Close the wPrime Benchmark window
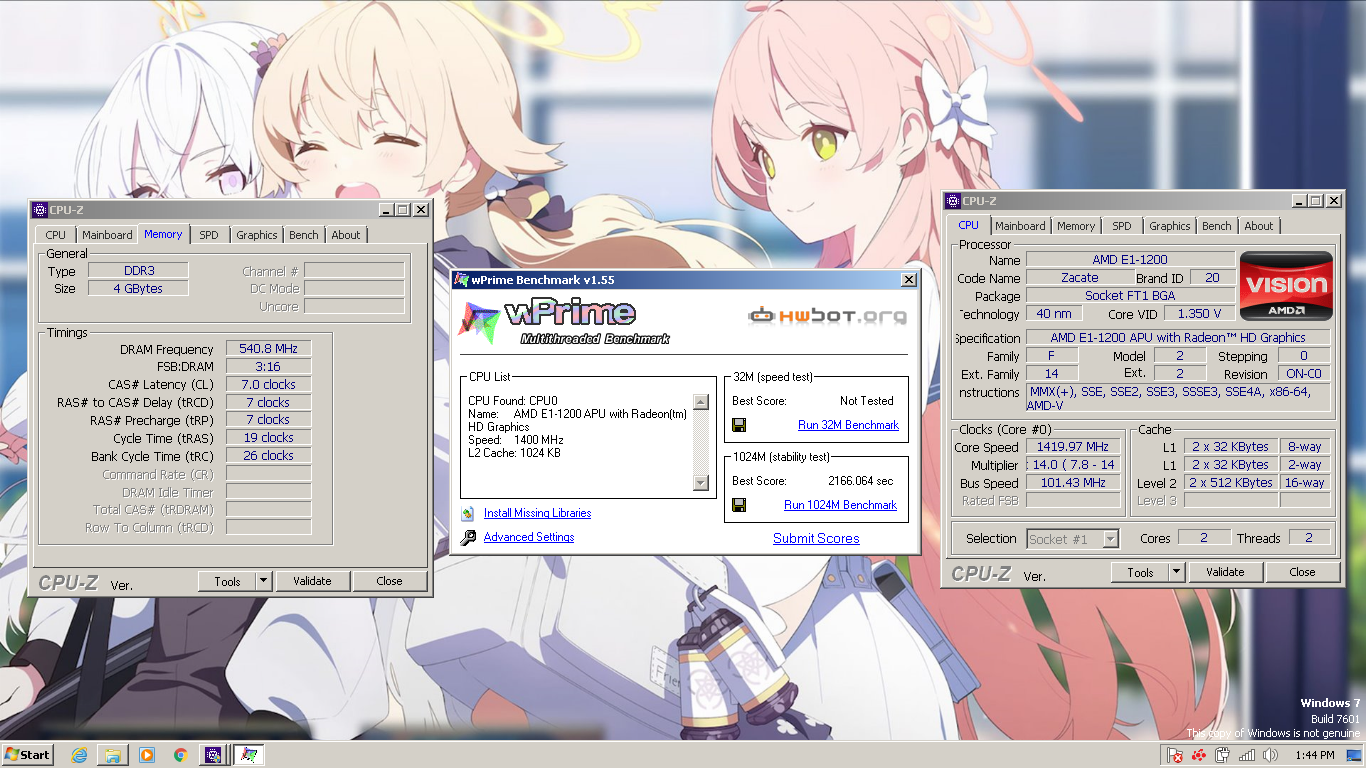This screenshot has width=1366, height=768. tap(908, 280)
